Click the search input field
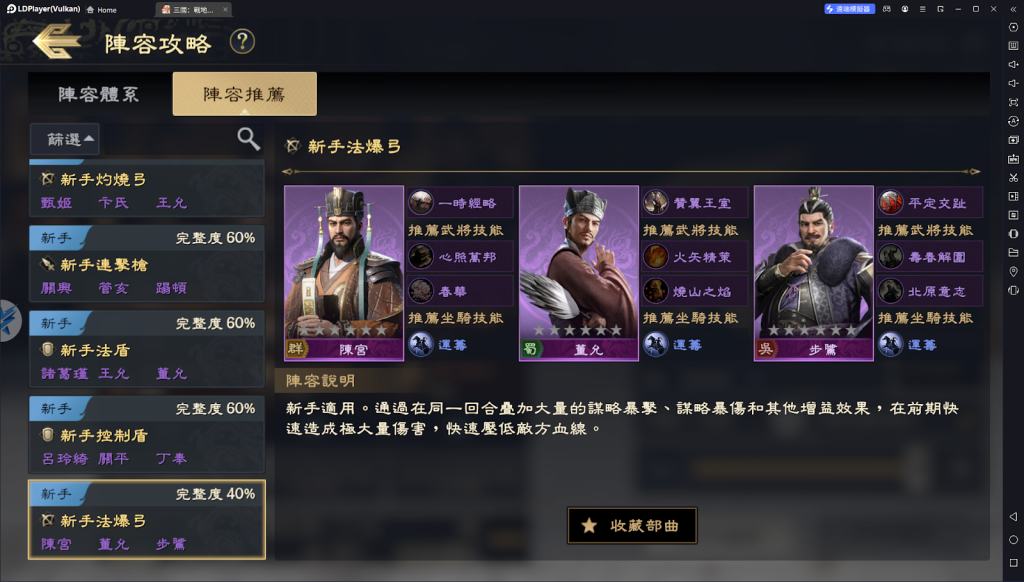 point(167,139)
